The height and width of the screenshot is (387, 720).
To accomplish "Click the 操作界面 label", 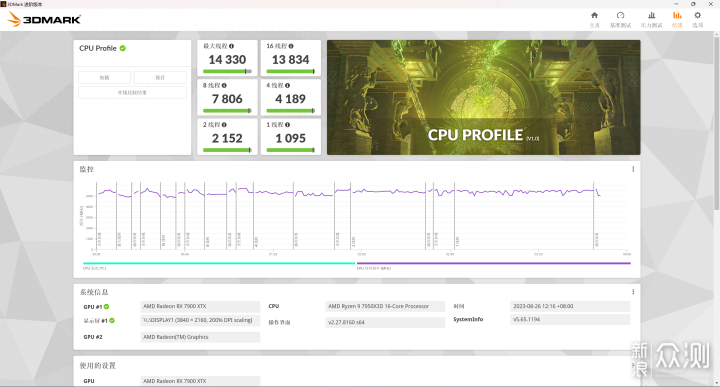I will click(279, 323).
